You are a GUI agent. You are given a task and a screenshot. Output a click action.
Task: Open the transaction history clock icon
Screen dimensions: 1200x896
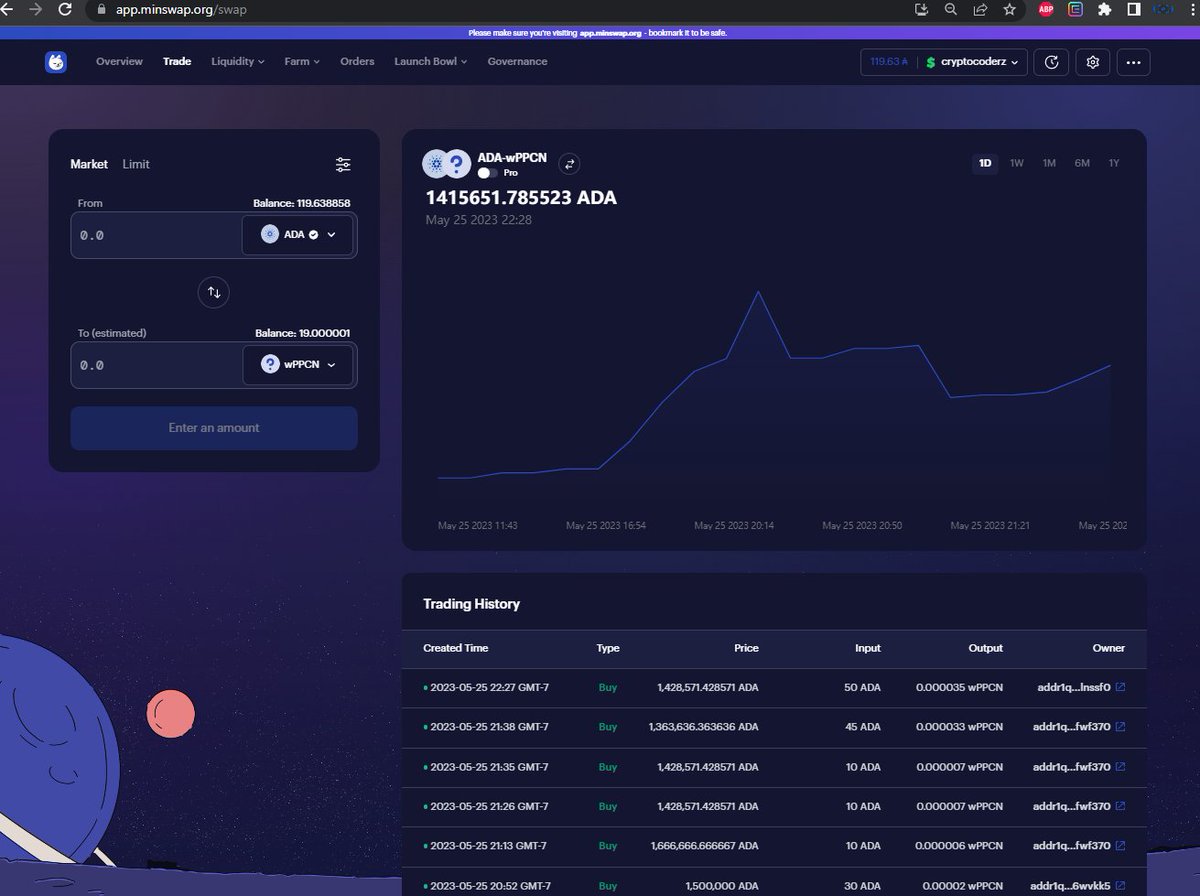(x=1051, y=62)
